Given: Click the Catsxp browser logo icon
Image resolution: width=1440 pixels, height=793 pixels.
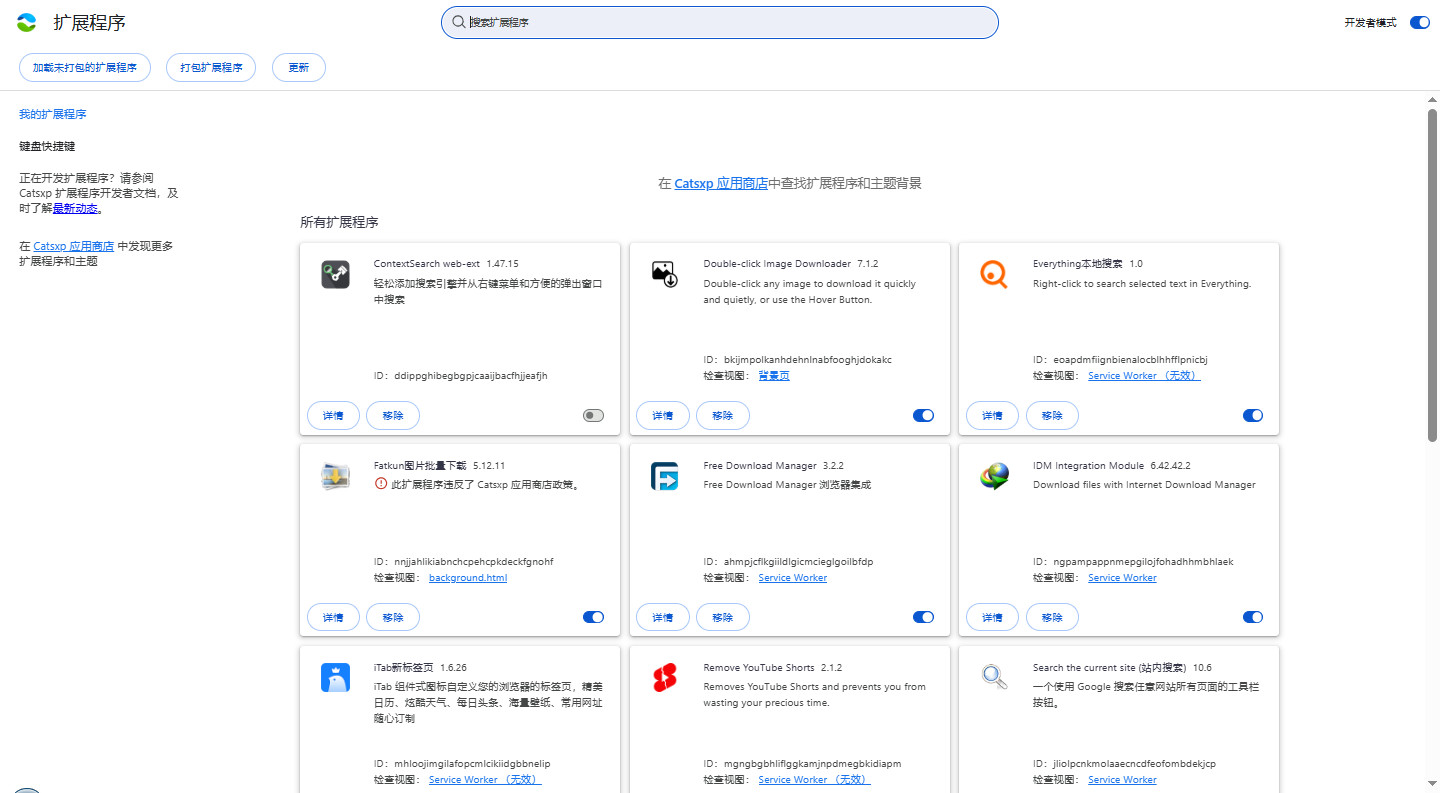Looking at the screenshot, I should click(27, 22).
